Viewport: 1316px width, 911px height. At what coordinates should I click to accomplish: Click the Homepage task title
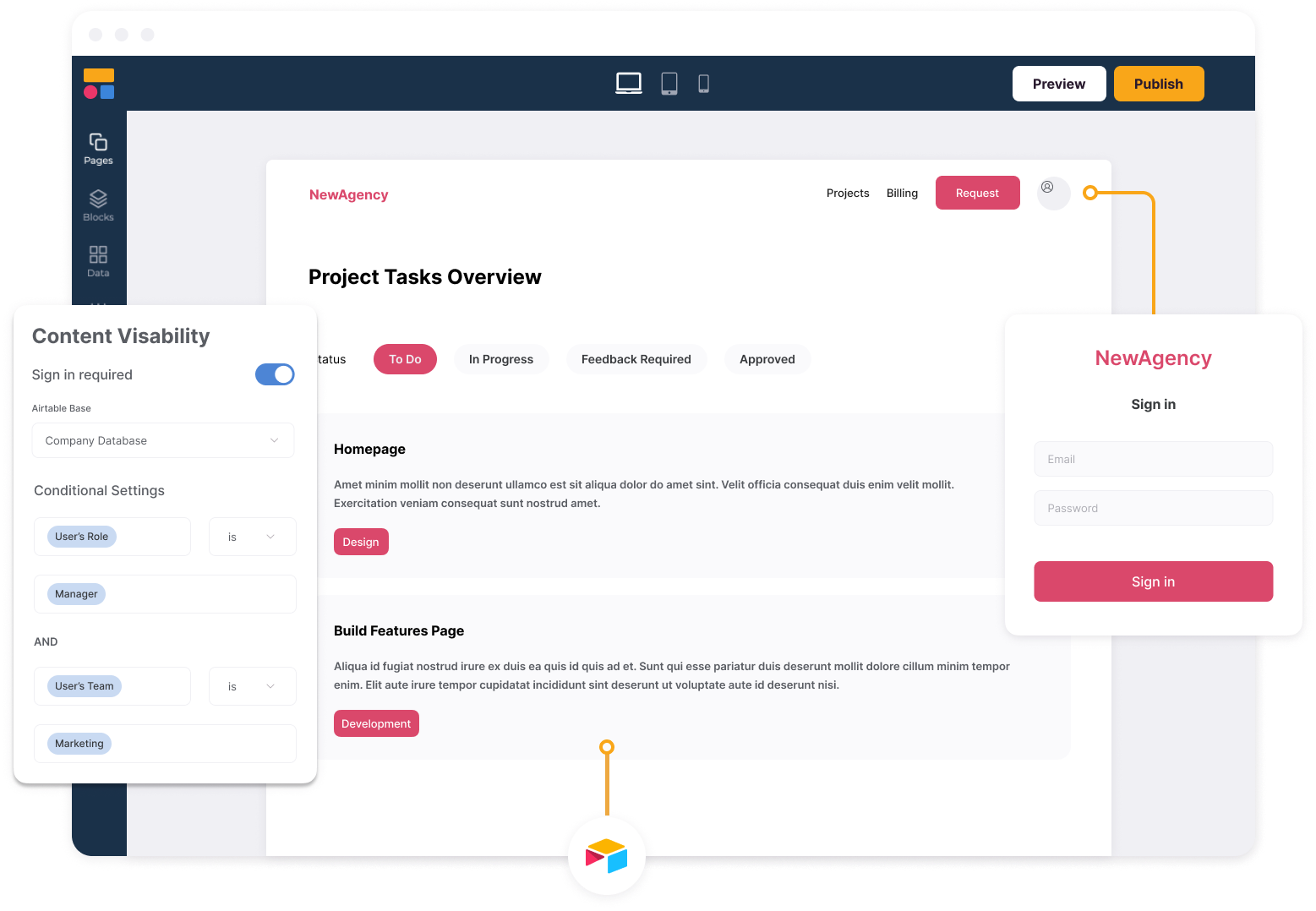coord(369,449)
